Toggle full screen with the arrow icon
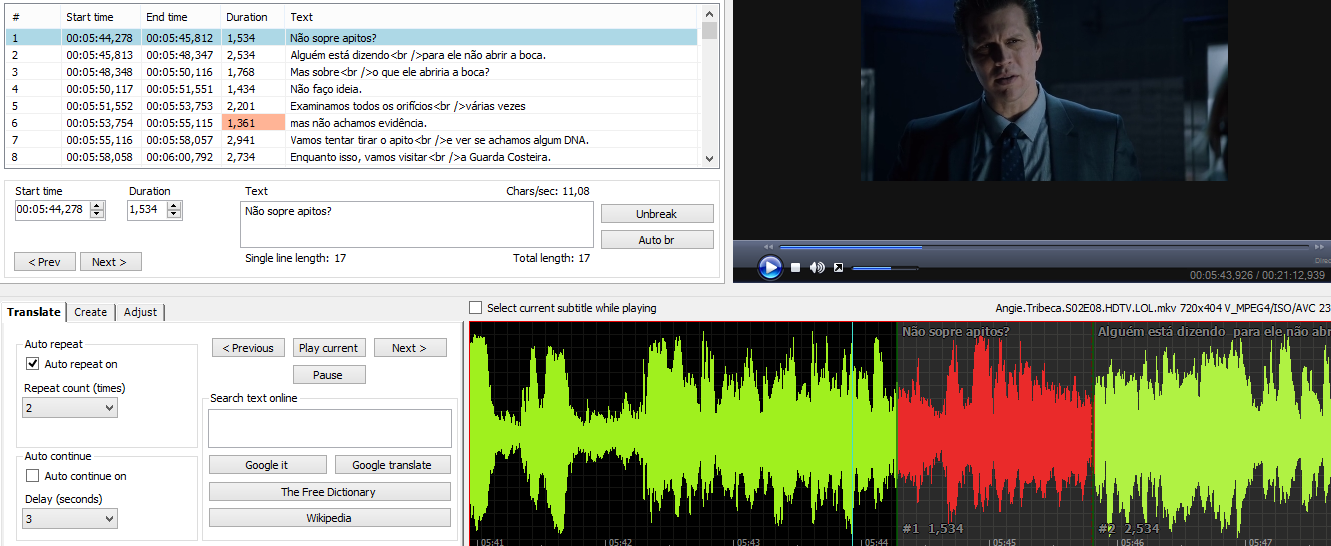The width and height of the screenshot is (1331, 546). [838, 267]
